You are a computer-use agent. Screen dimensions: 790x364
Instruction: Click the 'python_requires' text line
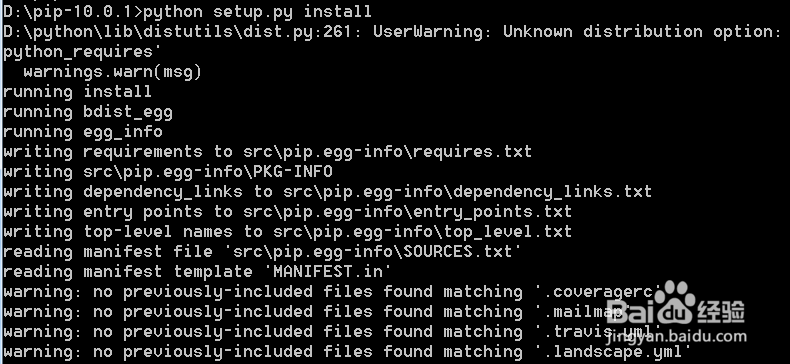coord(78,52)
